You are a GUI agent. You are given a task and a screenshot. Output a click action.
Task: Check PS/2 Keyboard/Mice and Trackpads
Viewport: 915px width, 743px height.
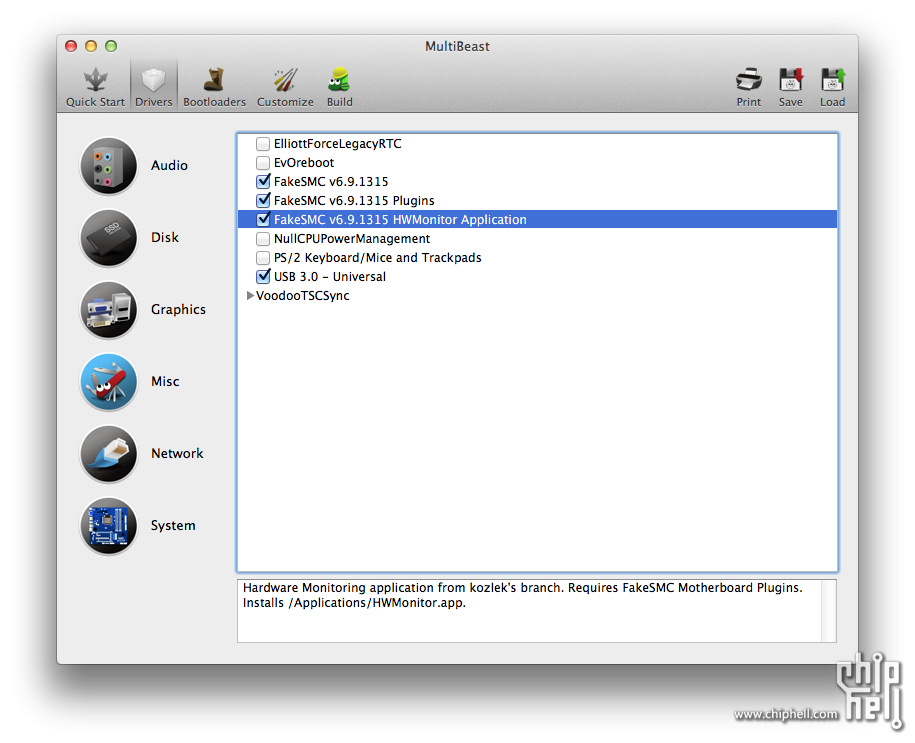(x=263, y=257)
